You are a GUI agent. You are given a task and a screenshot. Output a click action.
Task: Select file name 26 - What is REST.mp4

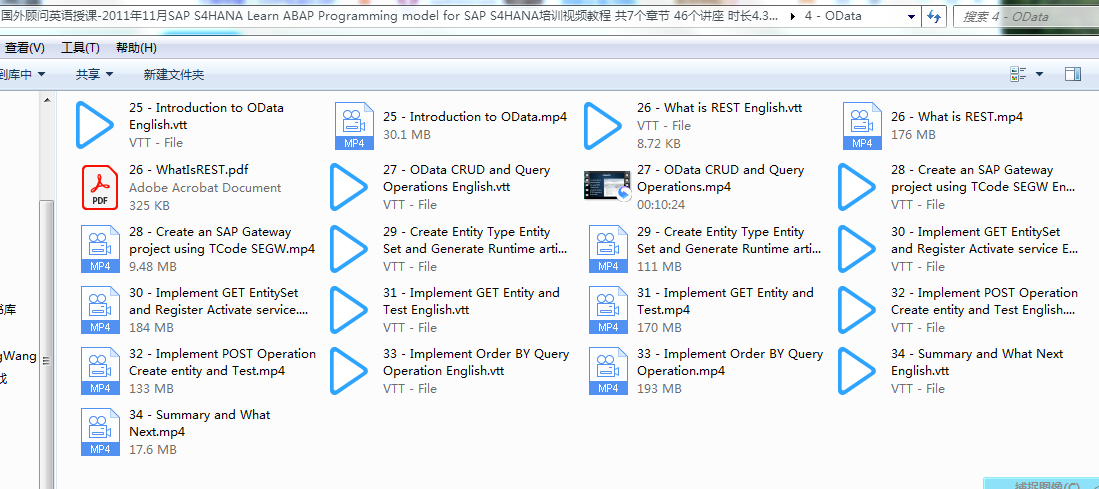tap(957, 117)
